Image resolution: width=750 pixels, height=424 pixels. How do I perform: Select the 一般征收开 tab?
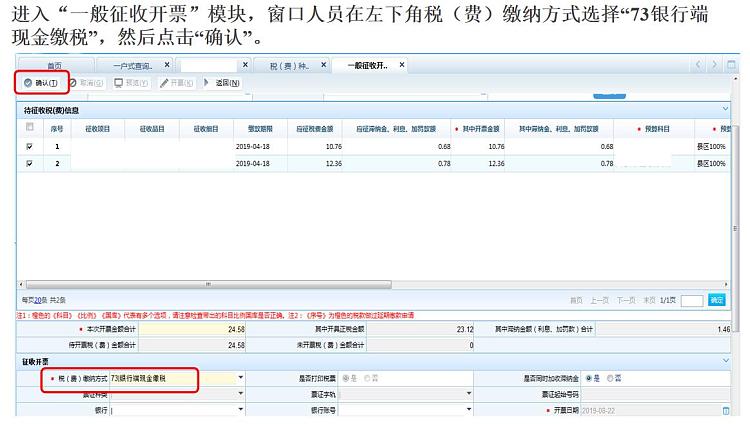(x=367, y=65)
